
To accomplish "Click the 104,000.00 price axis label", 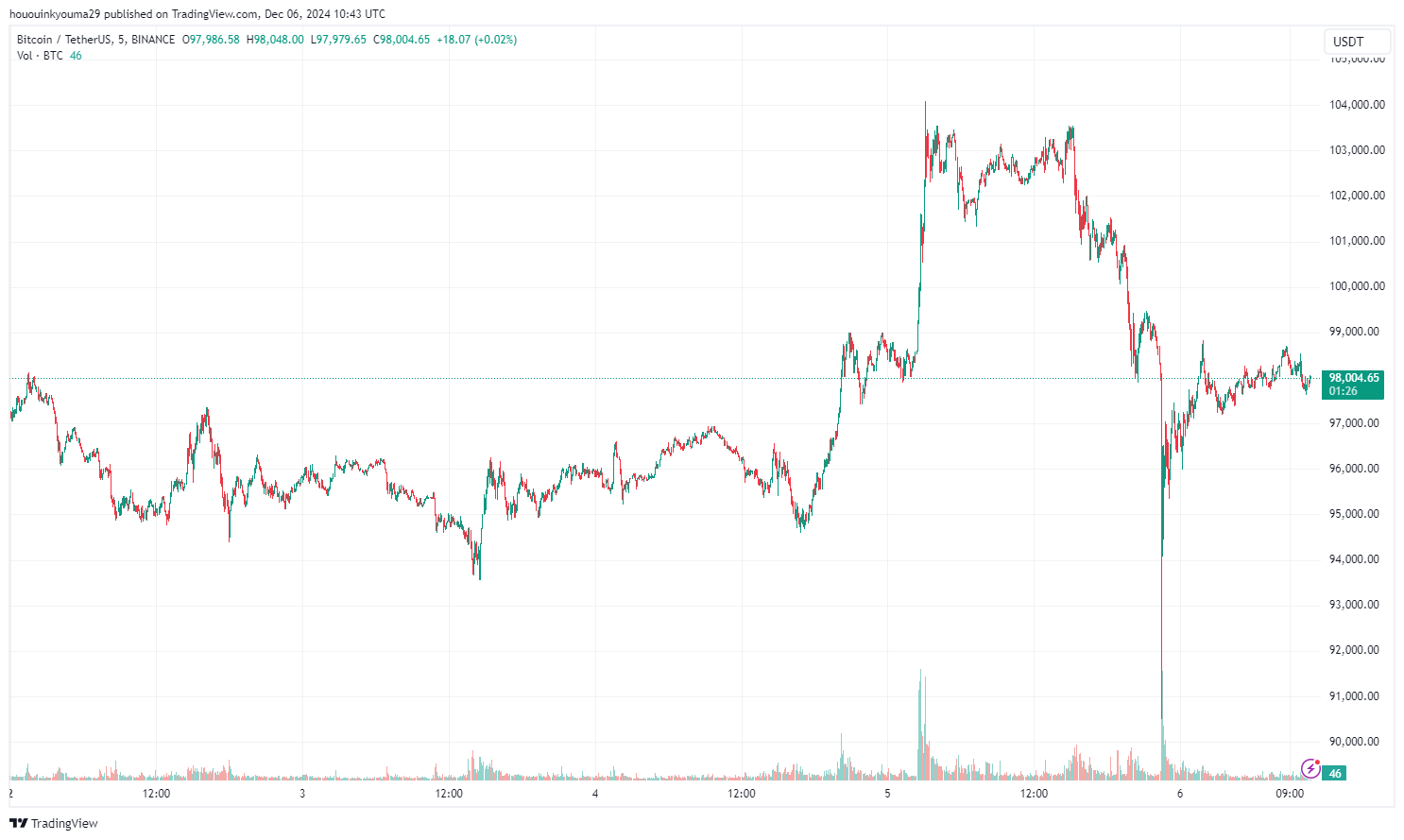I will coord(1357,105).
